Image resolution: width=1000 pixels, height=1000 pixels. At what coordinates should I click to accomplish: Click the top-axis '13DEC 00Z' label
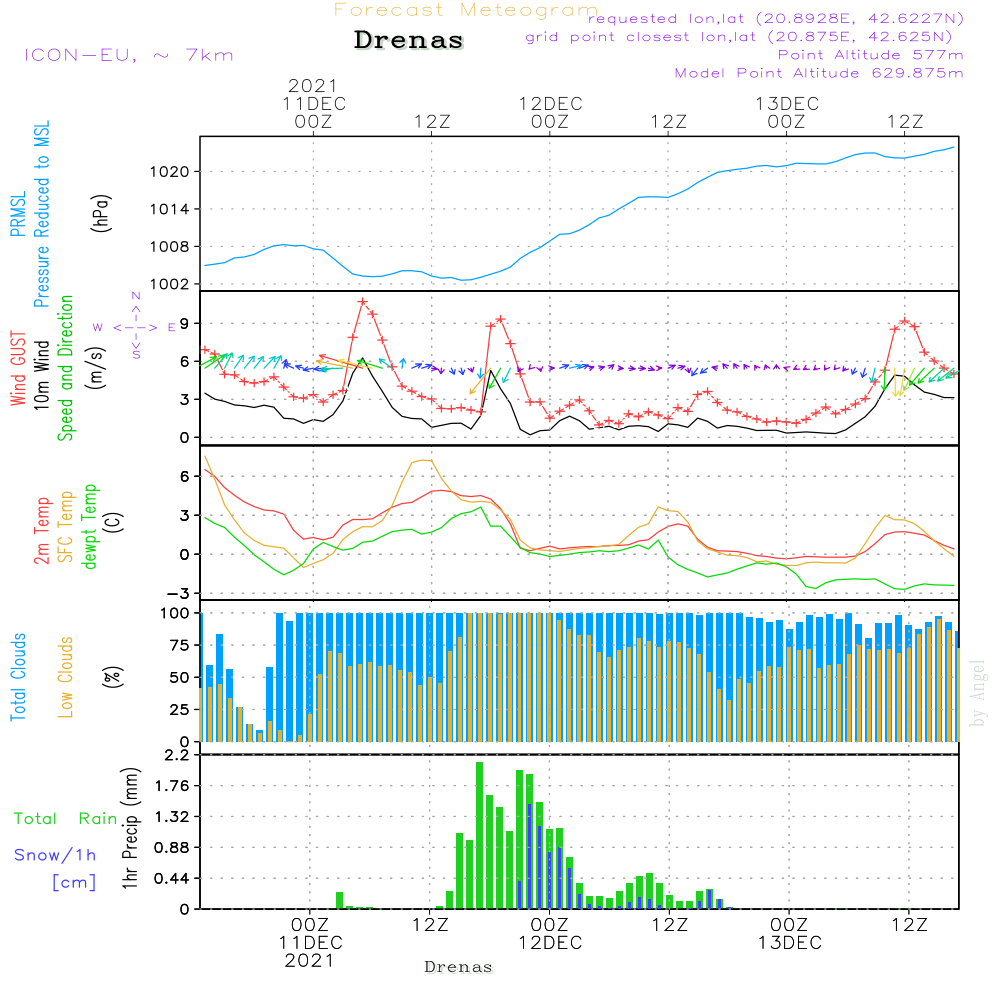click(x=786, y=112)
